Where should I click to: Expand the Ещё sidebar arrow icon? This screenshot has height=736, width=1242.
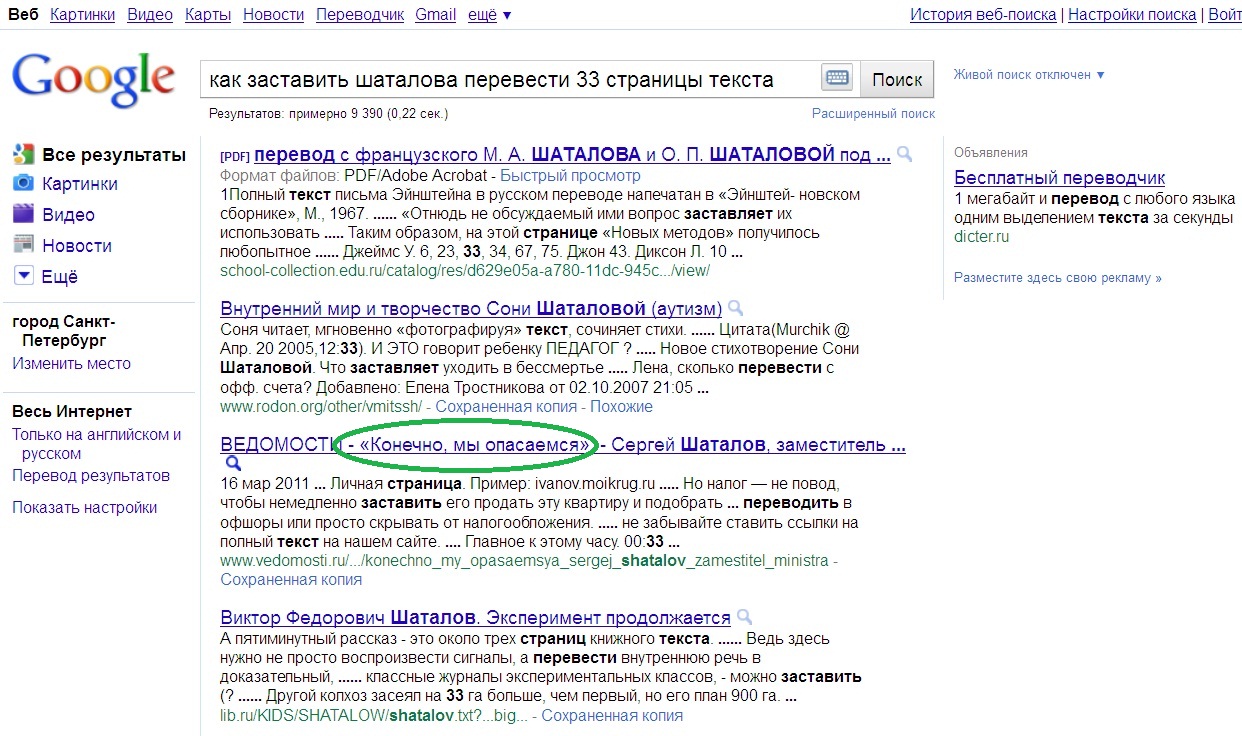pos(23,276)
